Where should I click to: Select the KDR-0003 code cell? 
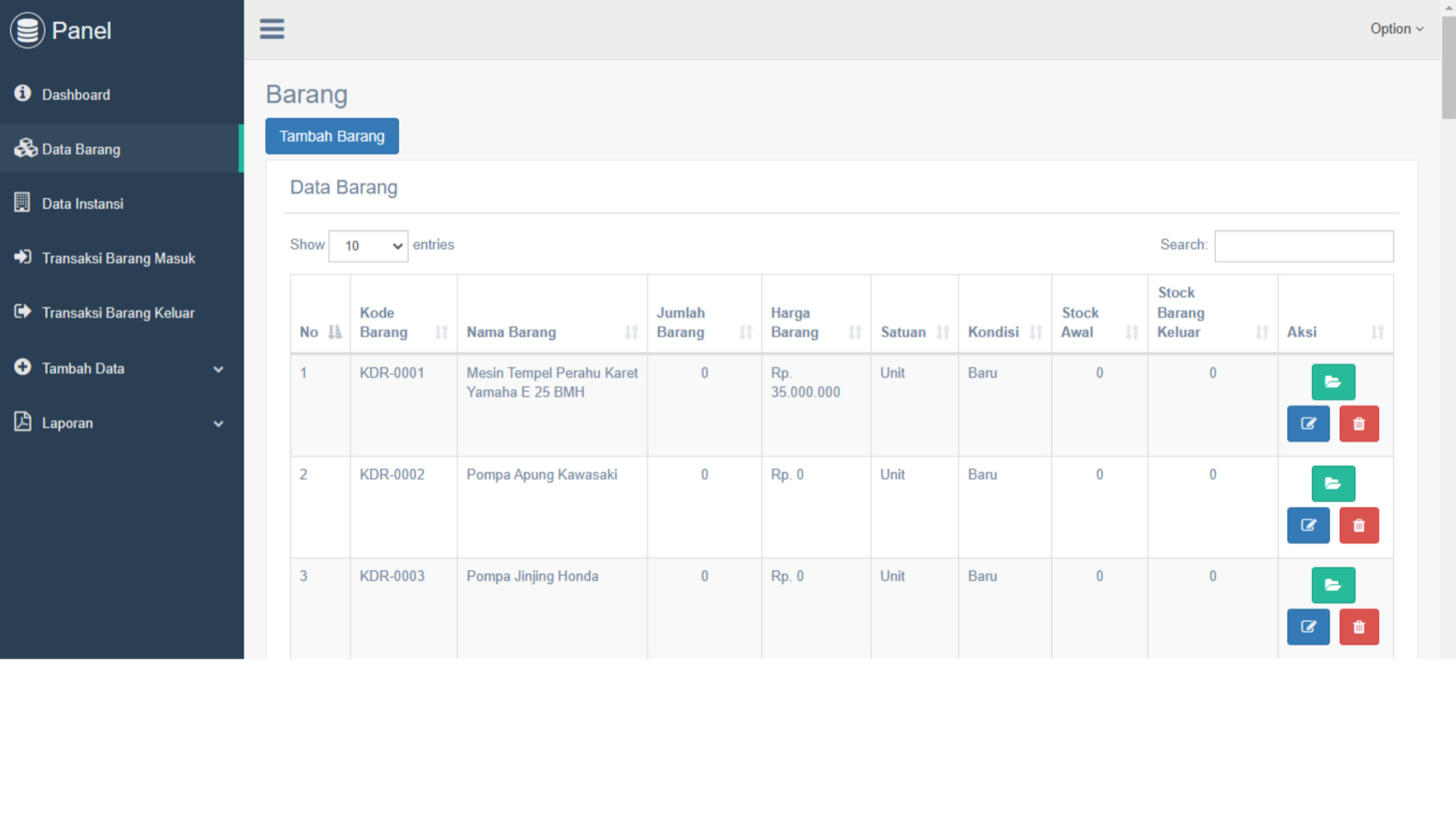[x=404, y=609]
